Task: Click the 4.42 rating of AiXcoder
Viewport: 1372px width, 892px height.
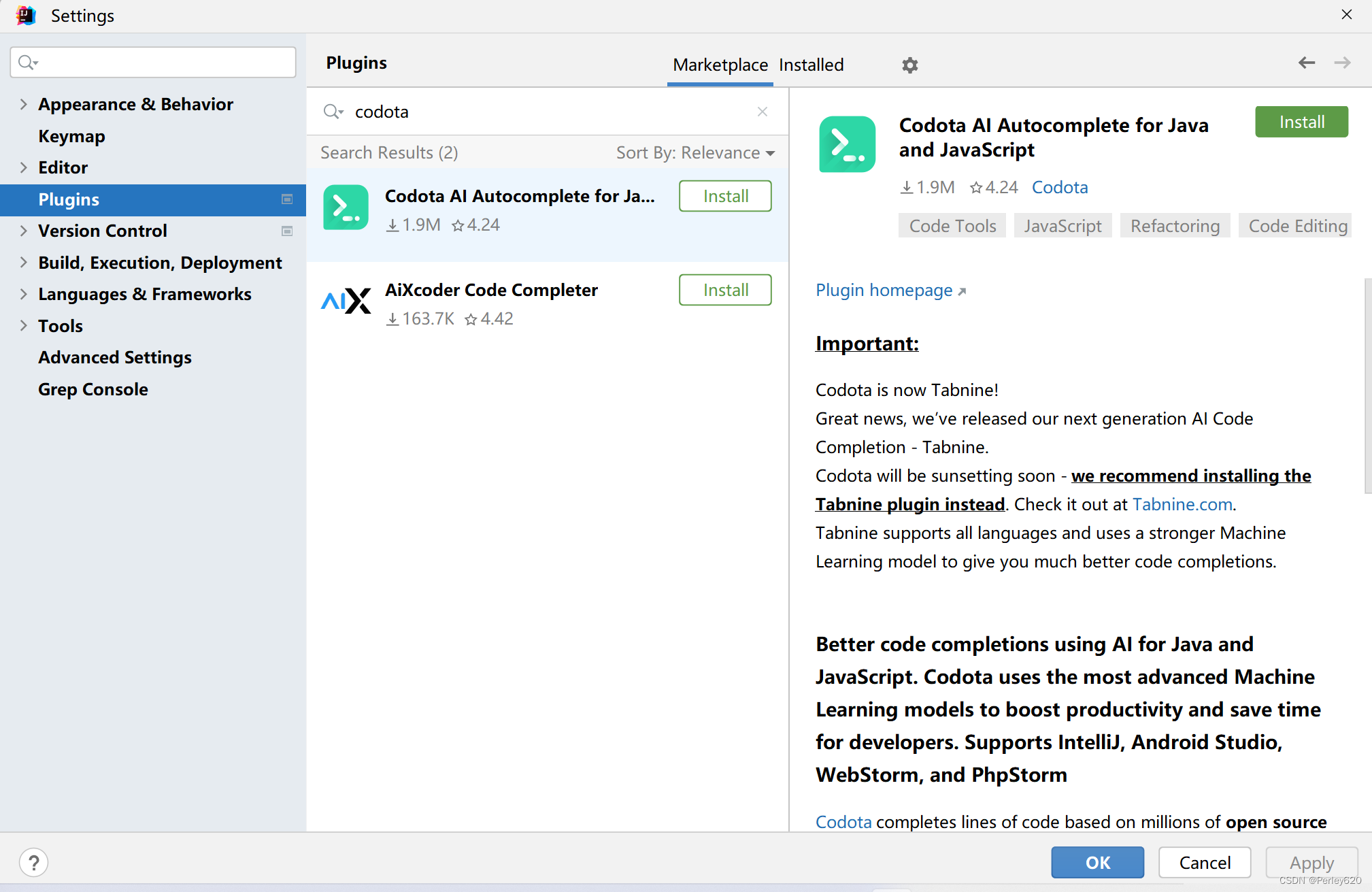Action: (x=489, y=318)
